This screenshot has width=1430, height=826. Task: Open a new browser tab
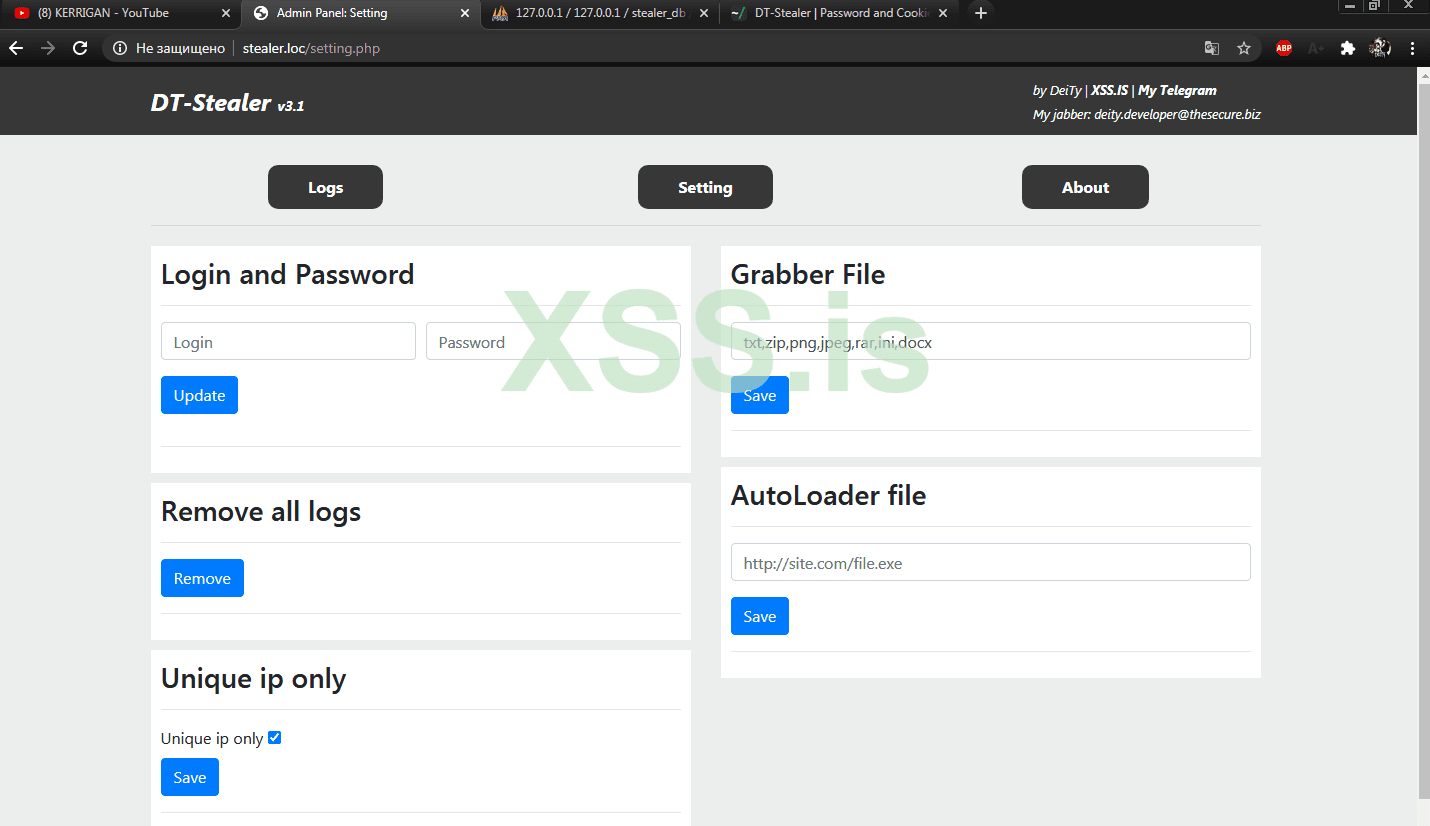[x=981, y=13]
